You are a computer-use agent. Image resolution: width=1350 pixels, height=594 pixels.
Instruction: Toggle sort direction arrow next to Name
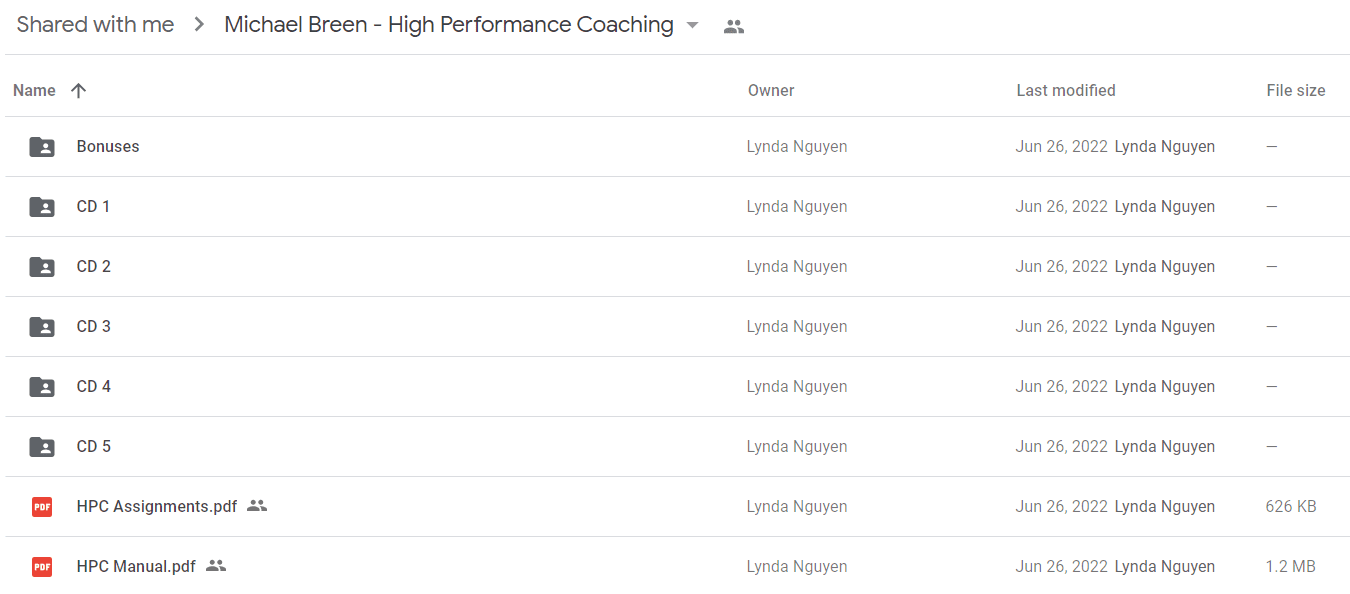point(79,91)
